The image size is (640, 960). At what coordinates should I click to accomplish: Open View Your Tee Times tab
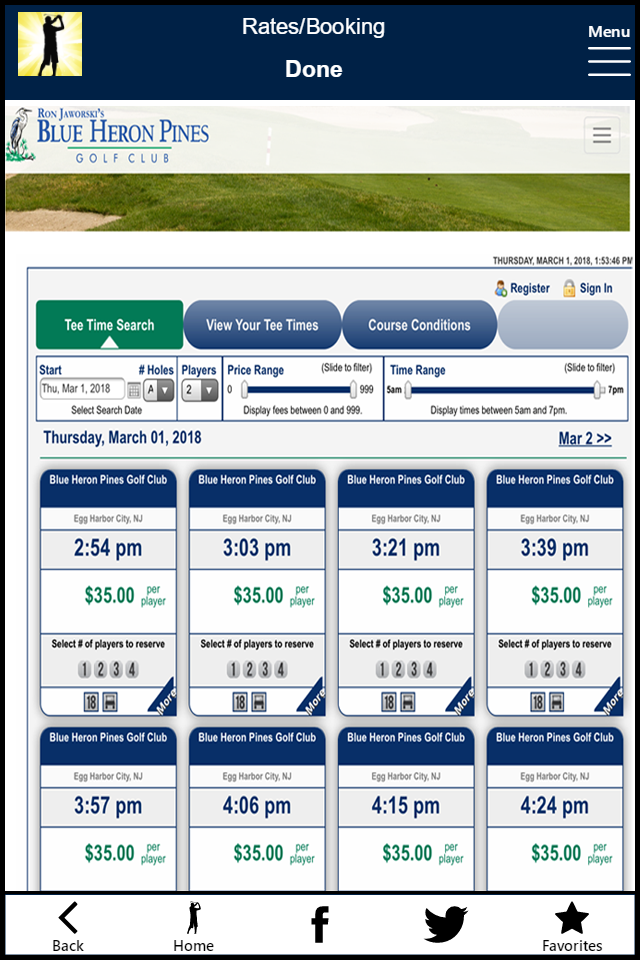click(x=262, y=324)
